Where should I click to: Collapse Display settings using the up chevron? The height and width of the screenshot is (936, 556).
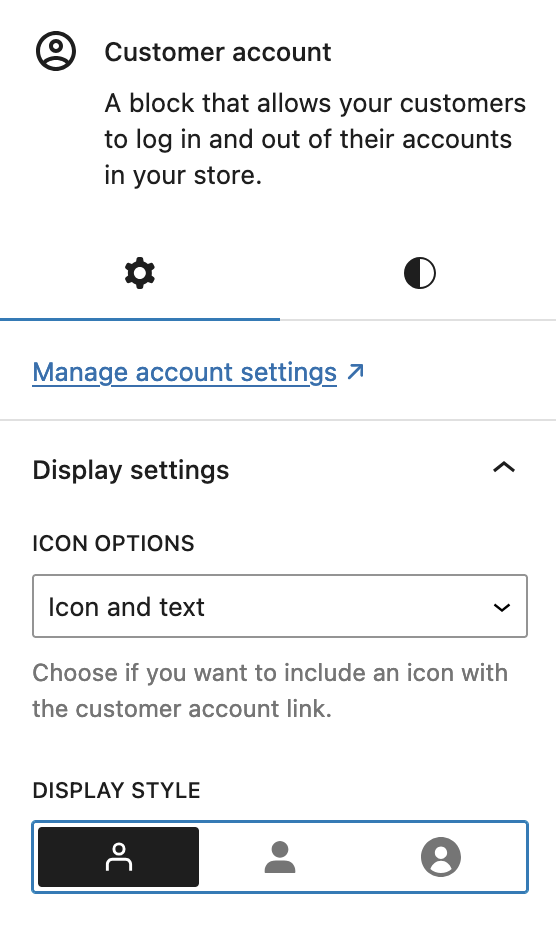[504, 468]
